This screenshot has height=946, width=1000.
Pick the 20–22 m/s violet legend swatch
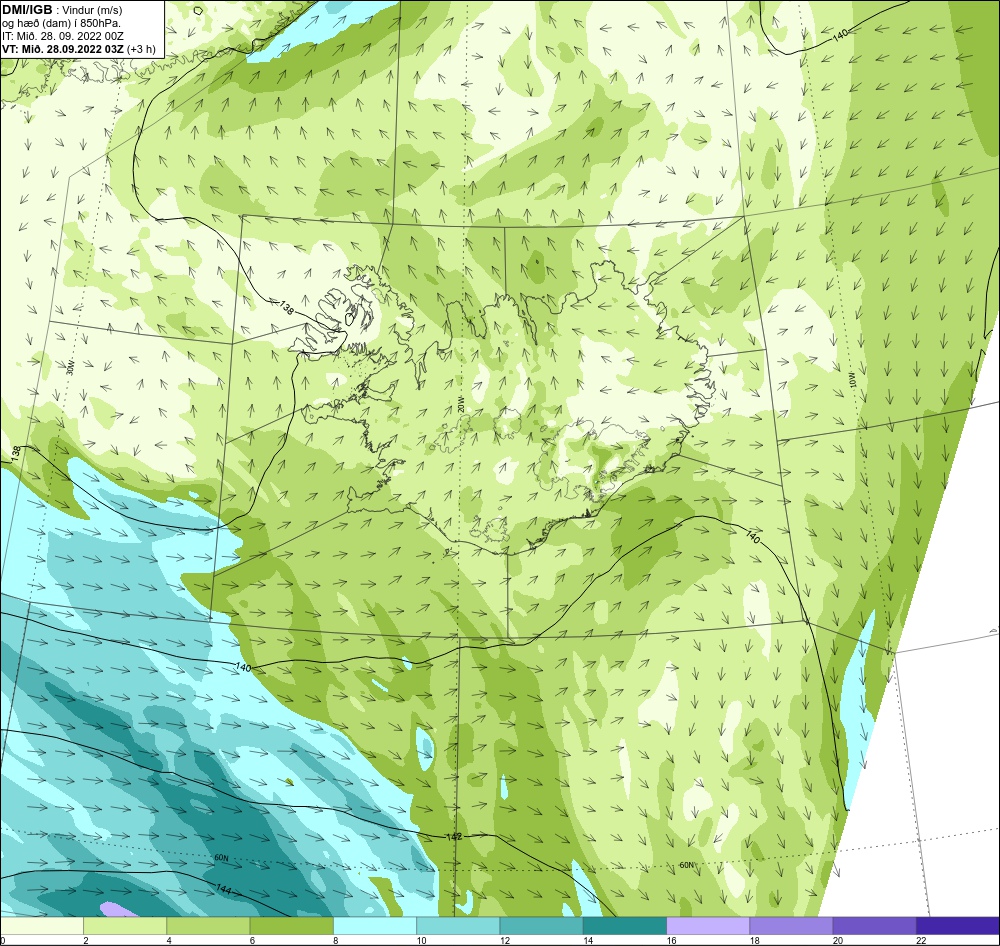[x=874, y=925]
